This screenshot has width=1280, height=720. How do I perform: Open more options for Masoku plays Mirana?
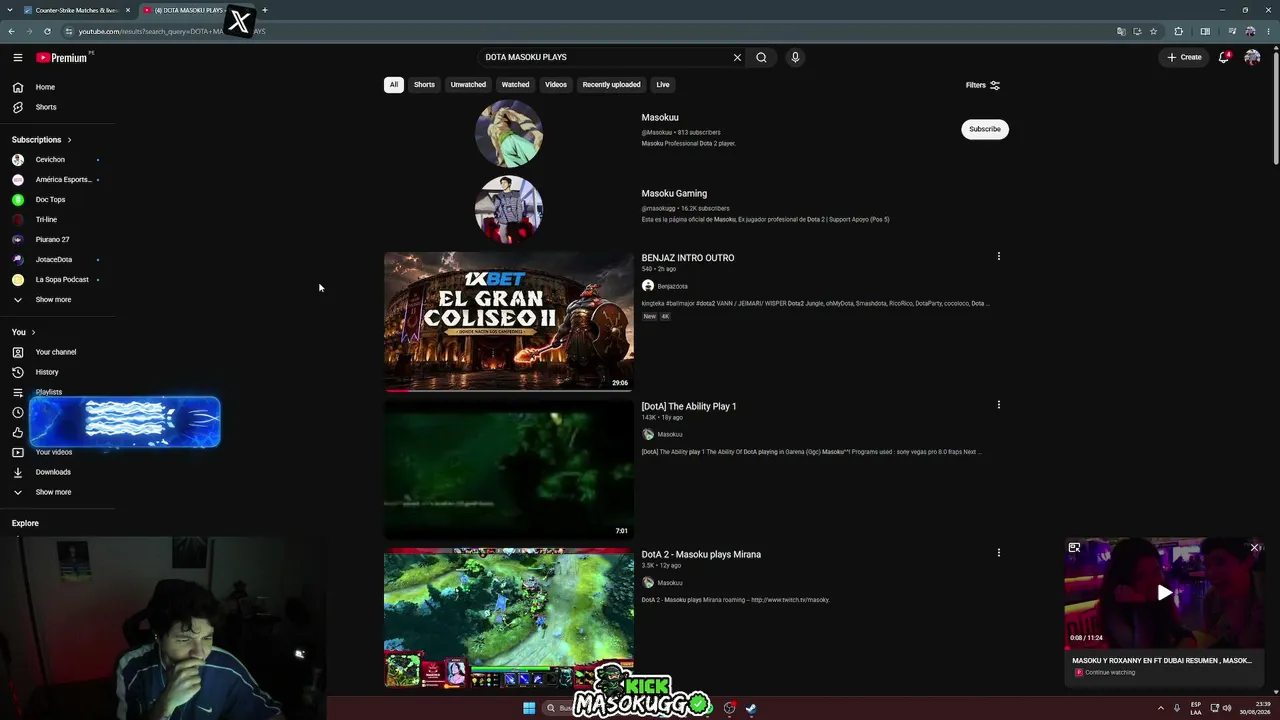point(998,552)
